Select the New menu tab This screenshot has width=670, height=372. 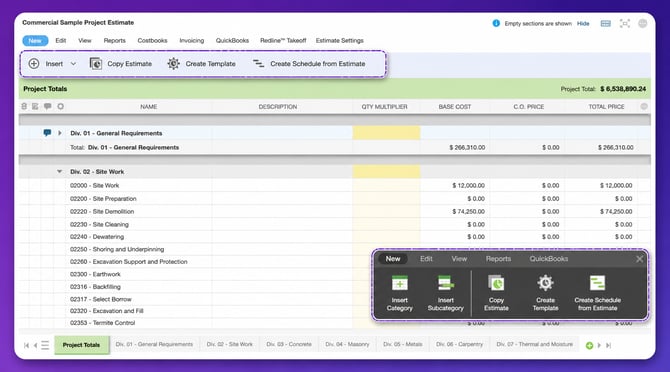coord(35,41)
